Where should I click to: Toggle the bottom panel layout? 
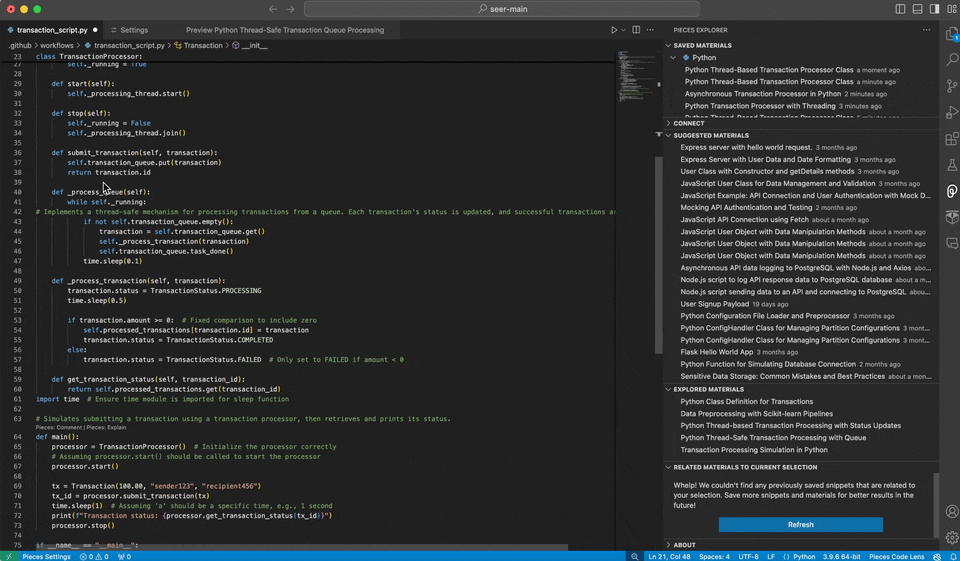point(916,9)
